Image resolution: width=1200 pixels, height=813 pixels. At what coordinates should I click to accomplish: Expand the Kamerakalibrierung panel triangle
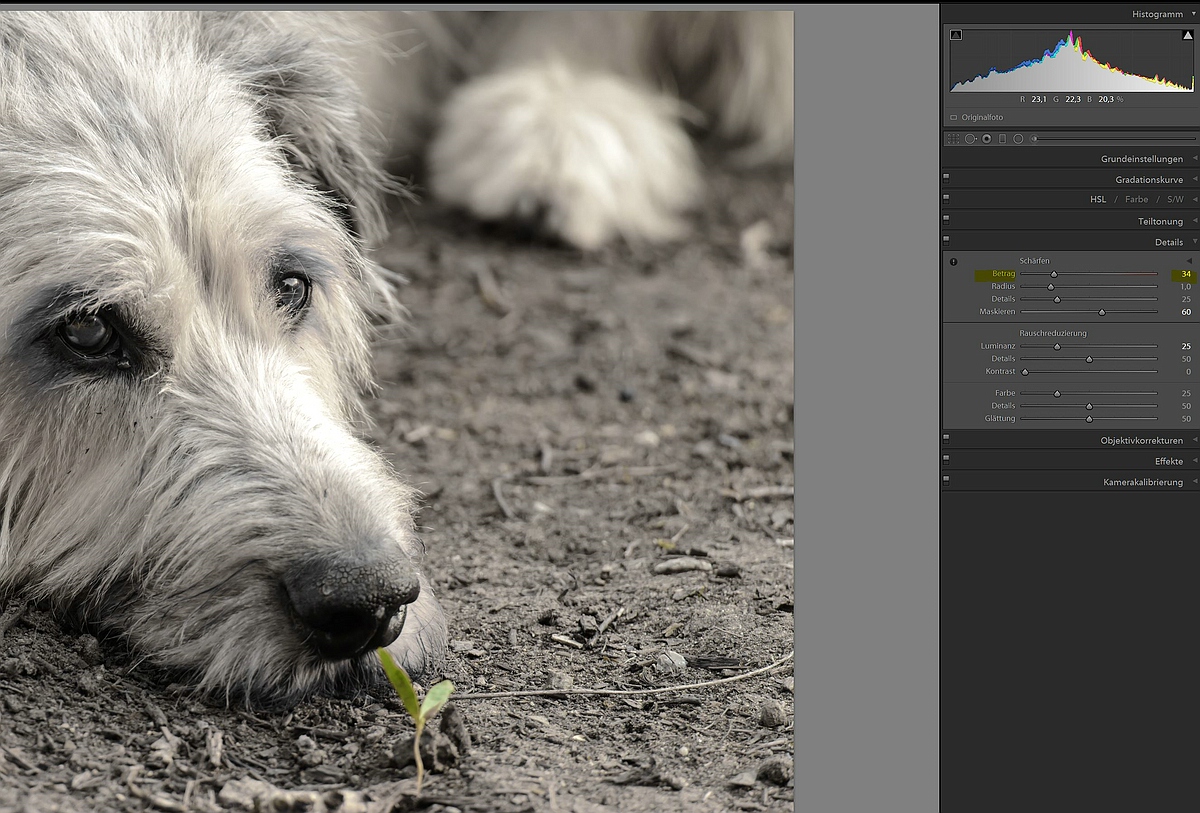tap(1194, 482)
